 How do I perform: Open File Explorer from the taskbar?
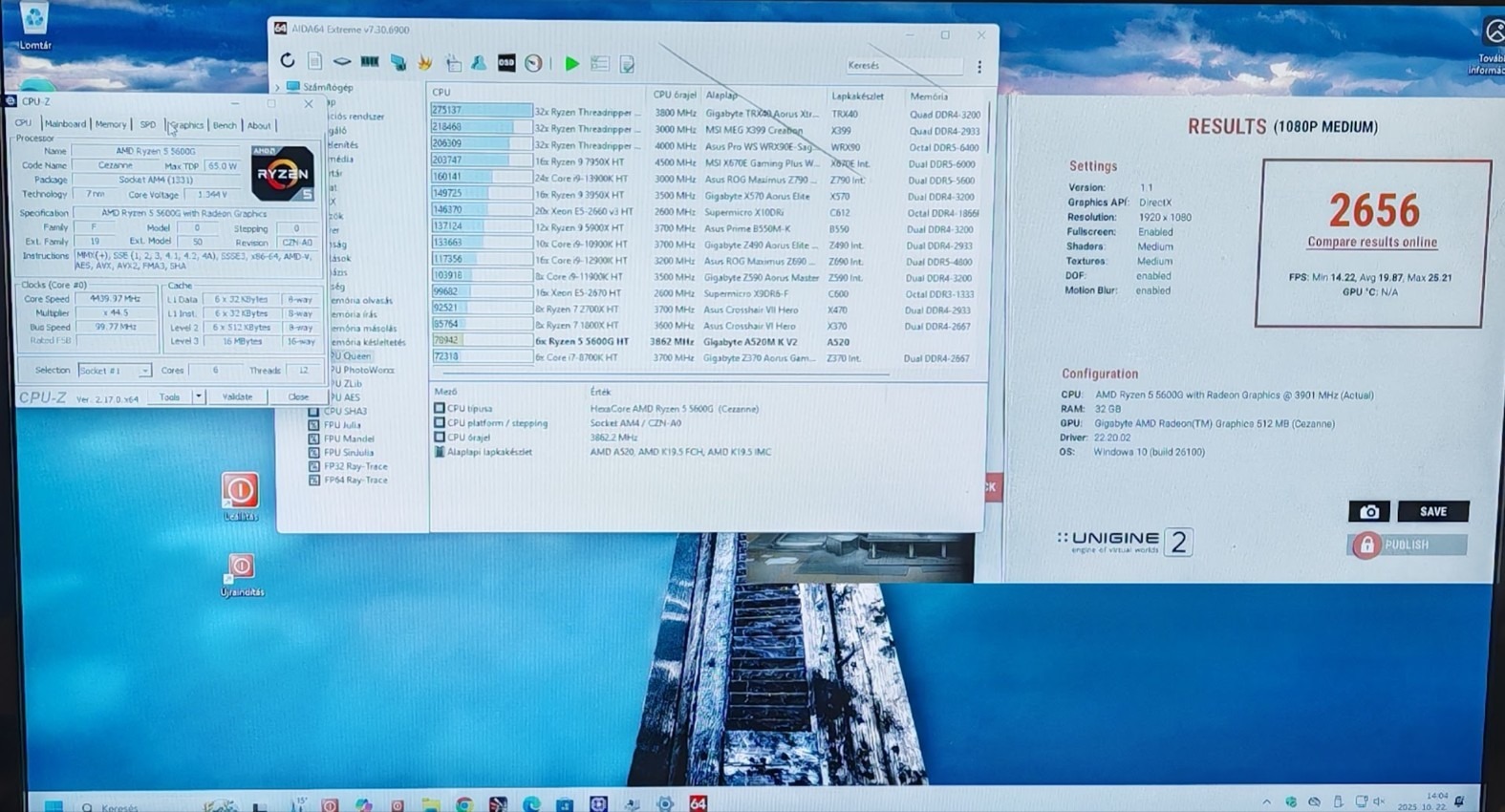coord(431,804)
